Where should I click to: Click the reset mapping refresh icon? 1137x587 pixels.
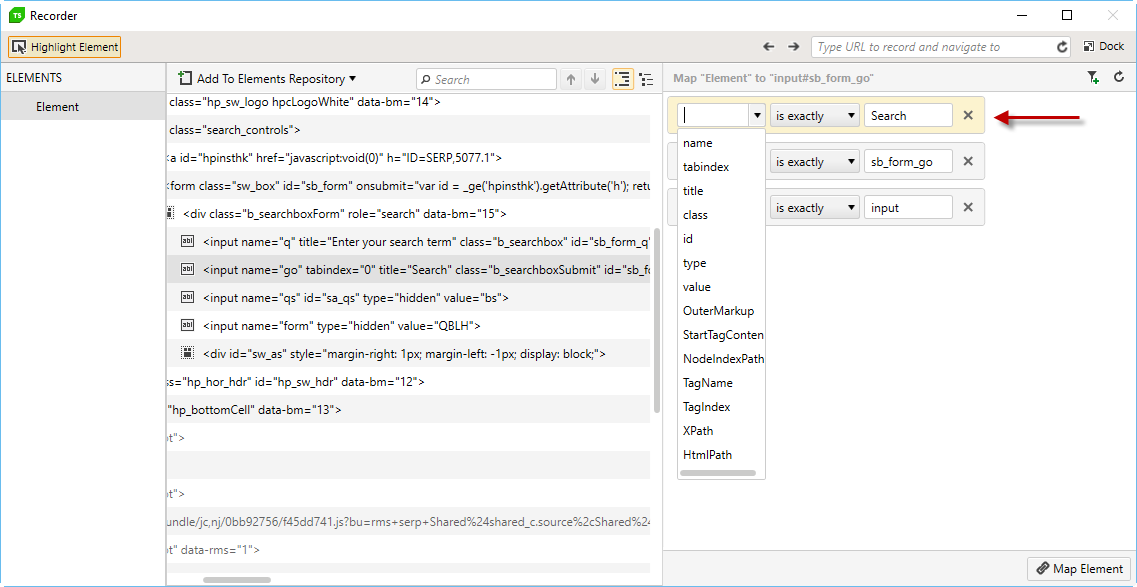click(1118, 78)
